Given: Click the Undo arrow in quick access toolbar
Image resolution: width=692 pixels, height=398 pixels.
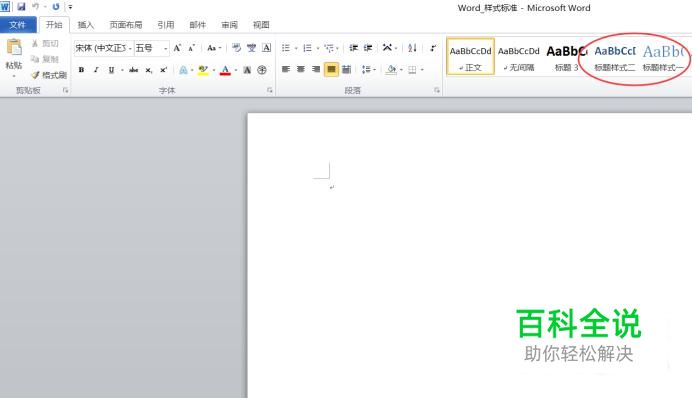Looking at the screenshot, I should point(36,7).
